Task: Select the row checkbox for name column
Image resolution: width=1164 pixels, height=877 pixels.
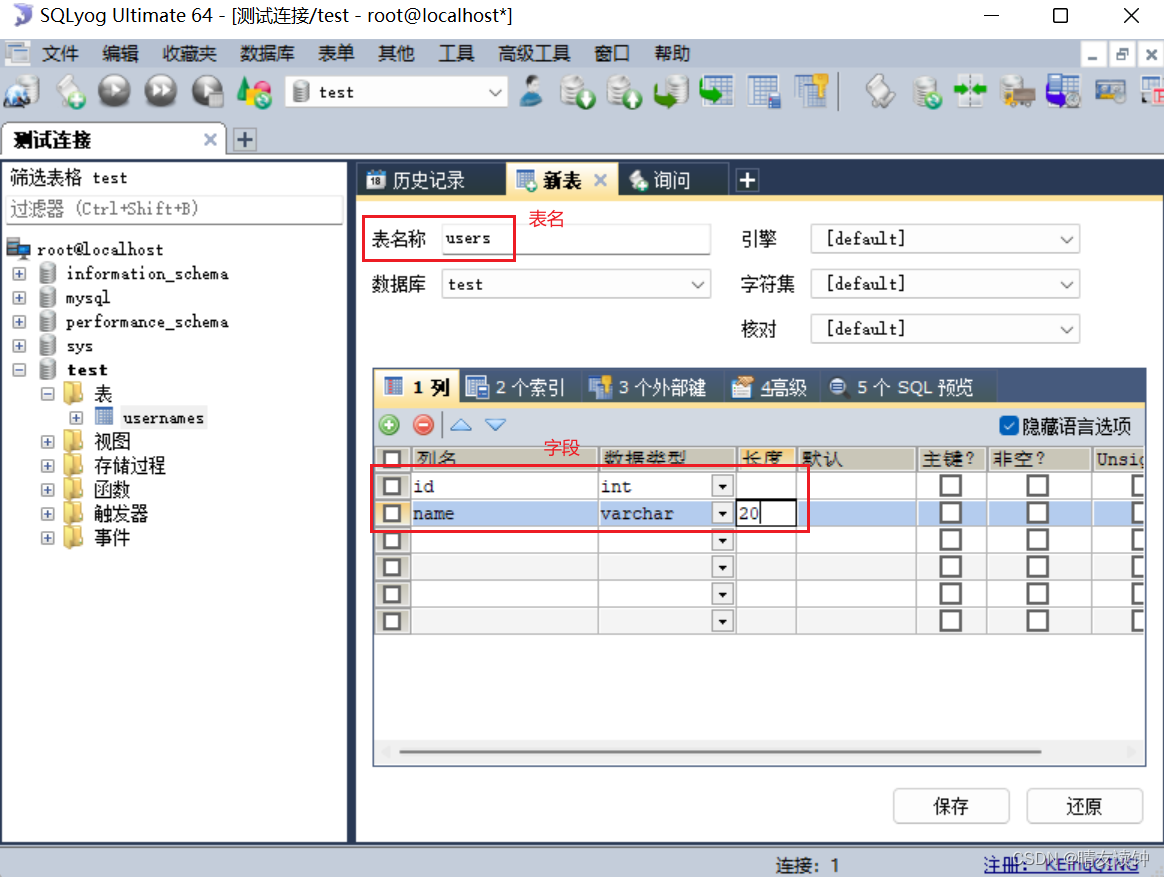Action: [x=392, y=513]
